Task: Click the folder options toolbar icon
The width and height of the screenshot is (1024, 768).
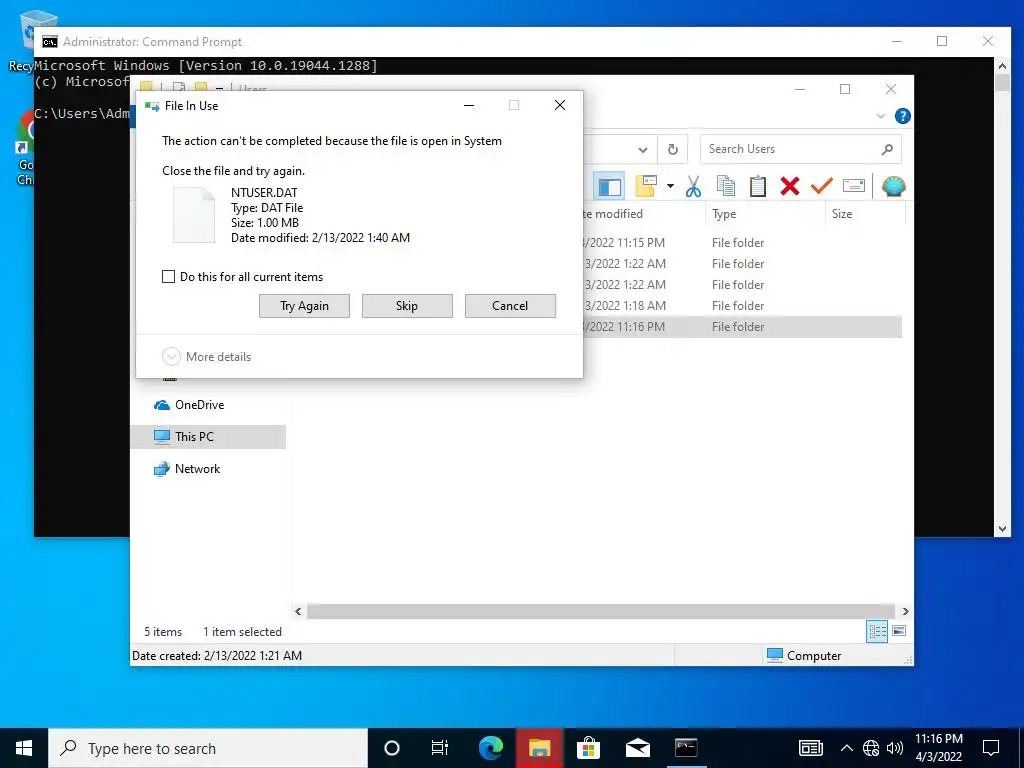Action: [x=646, y=187]
